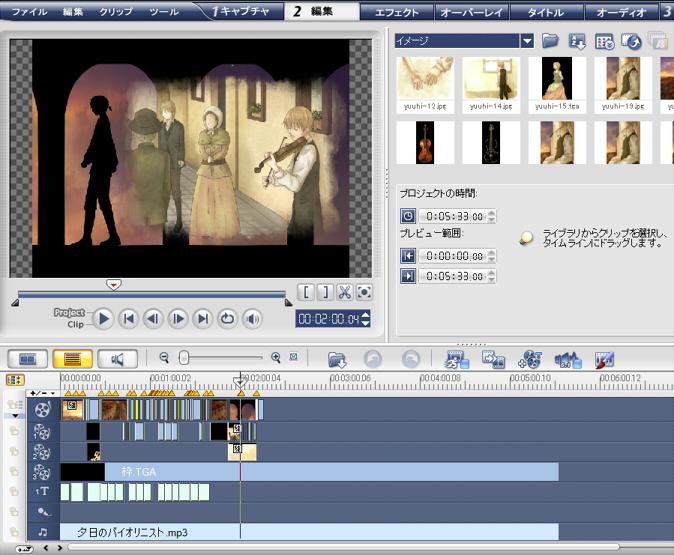
Task: Select the yuuhi-19.jpg thumbnail
Action: point(623,85)
